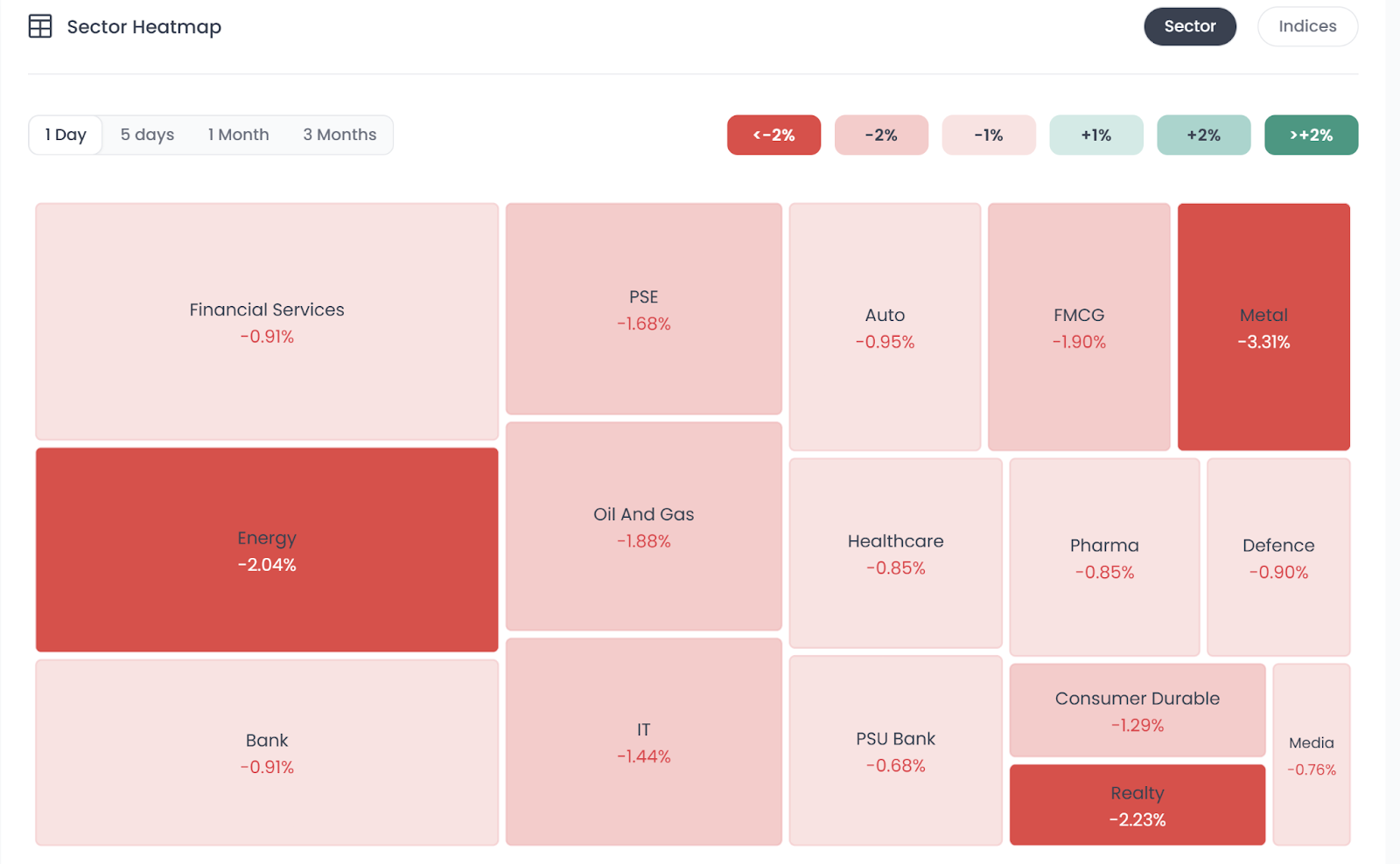1400x864 pixels.
Task: Choose the 1 Month timeframe
Action: (238, 135)
